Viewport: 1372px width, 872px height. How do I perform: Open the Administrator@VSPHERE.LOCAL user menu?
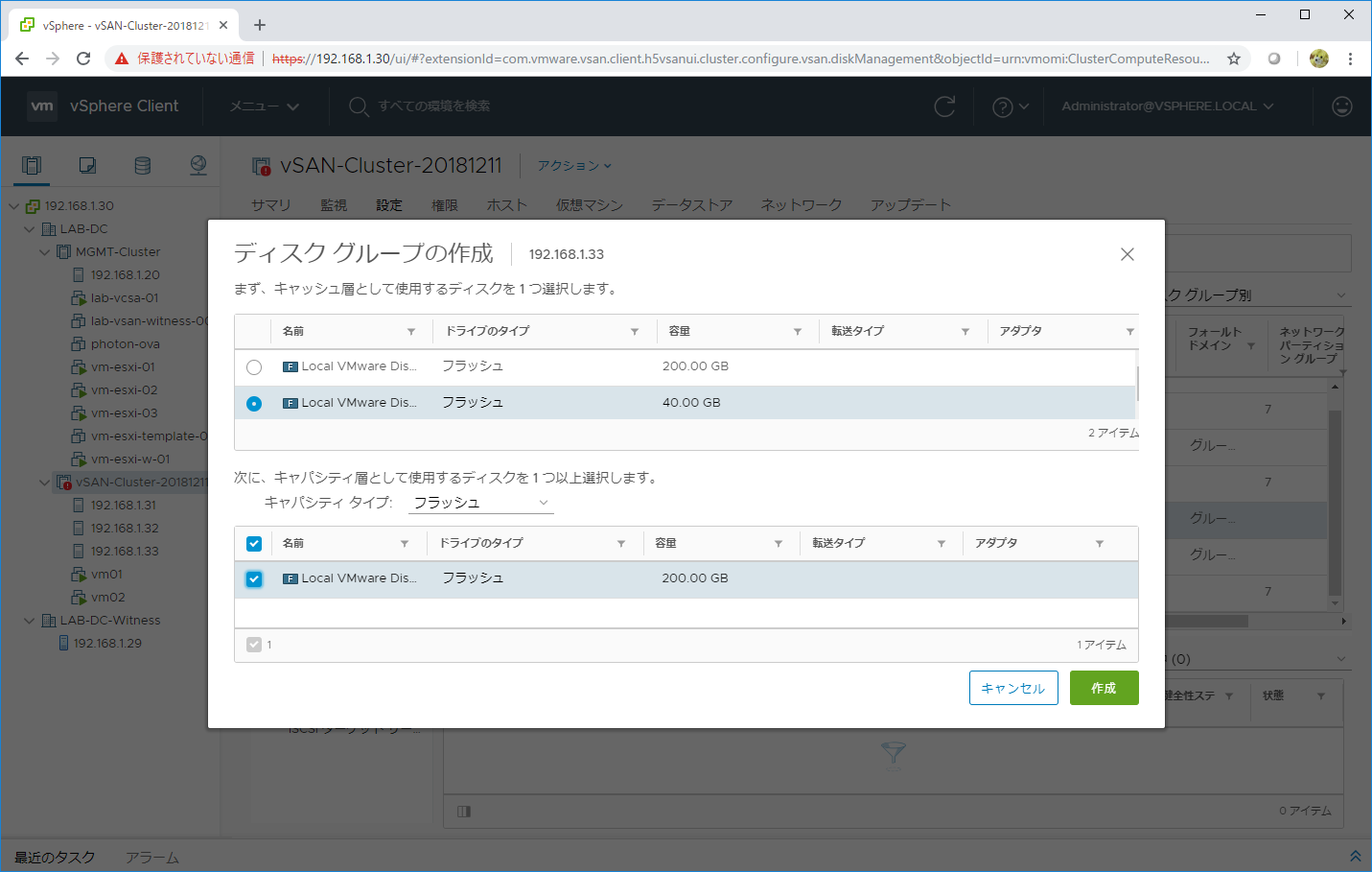1168,106
